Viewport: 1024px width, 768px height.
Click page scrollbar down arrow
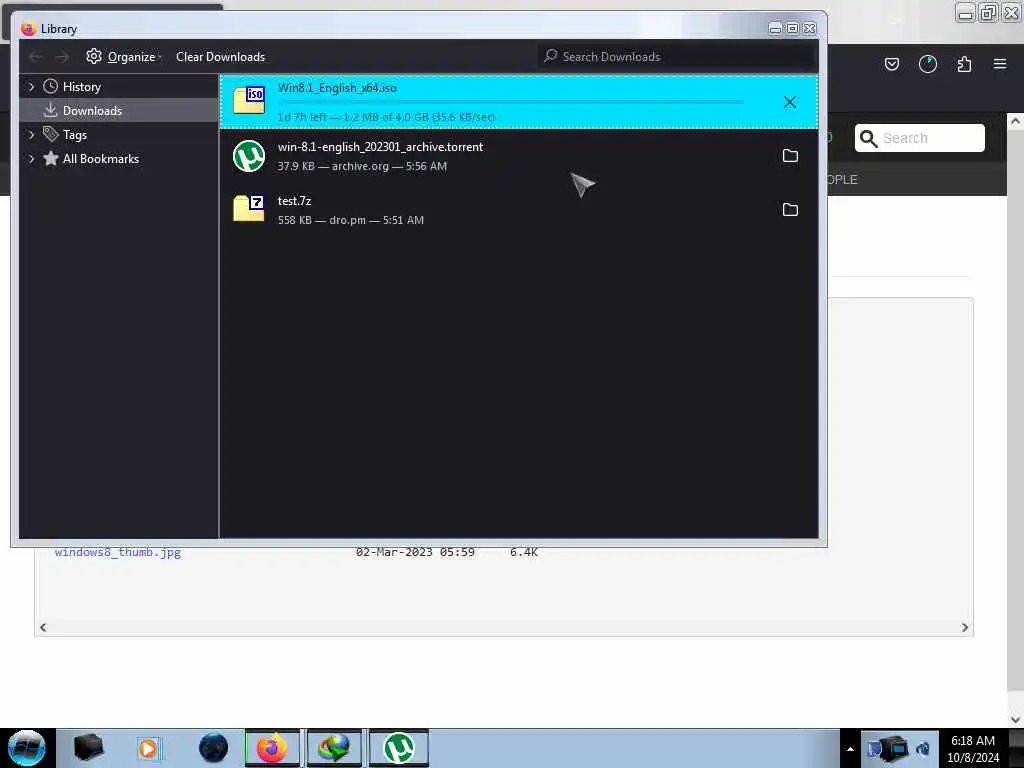[1015, 720]
